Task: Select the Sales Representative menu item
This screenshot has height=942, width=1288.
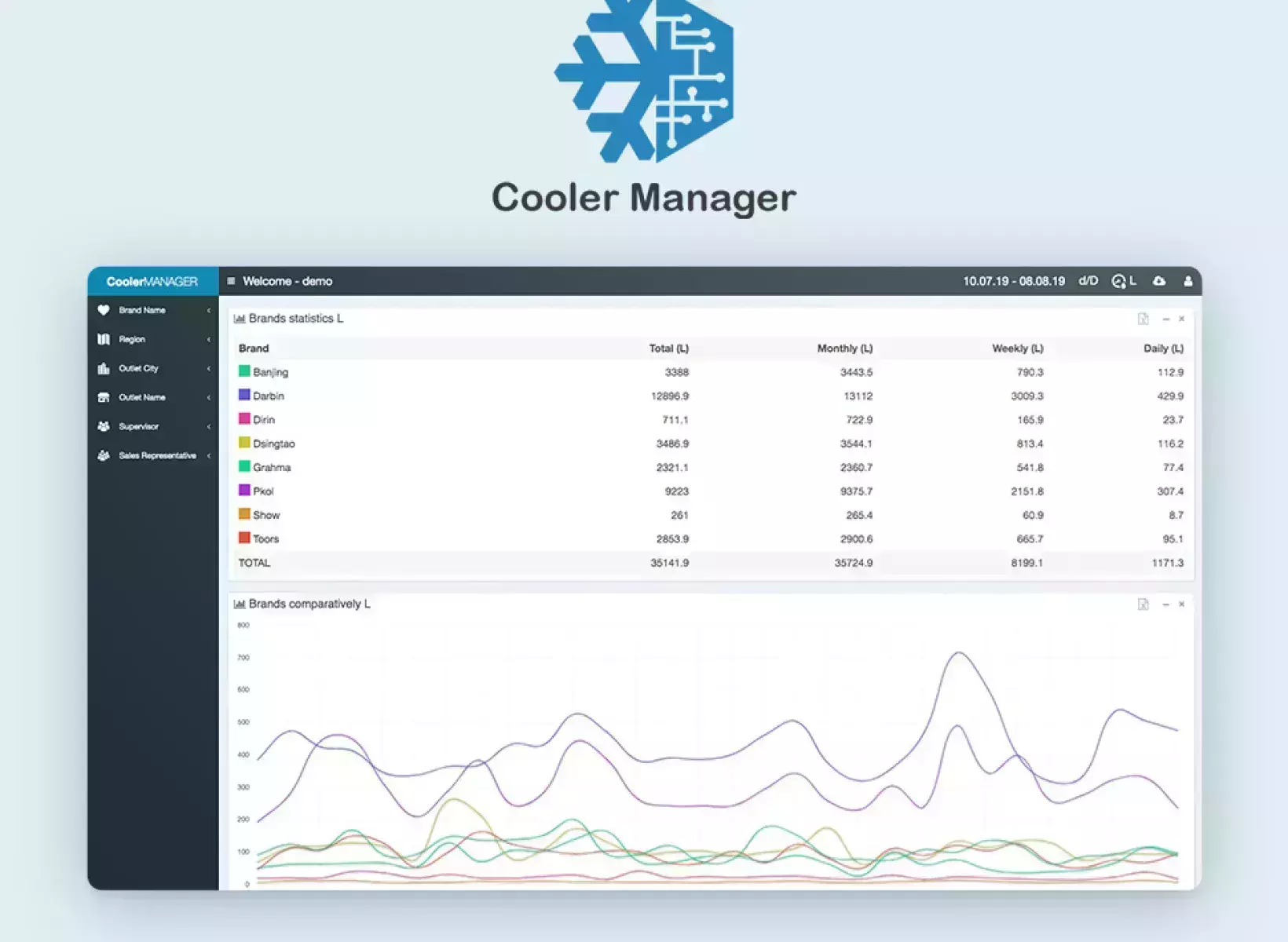Action: pos(157,455)
